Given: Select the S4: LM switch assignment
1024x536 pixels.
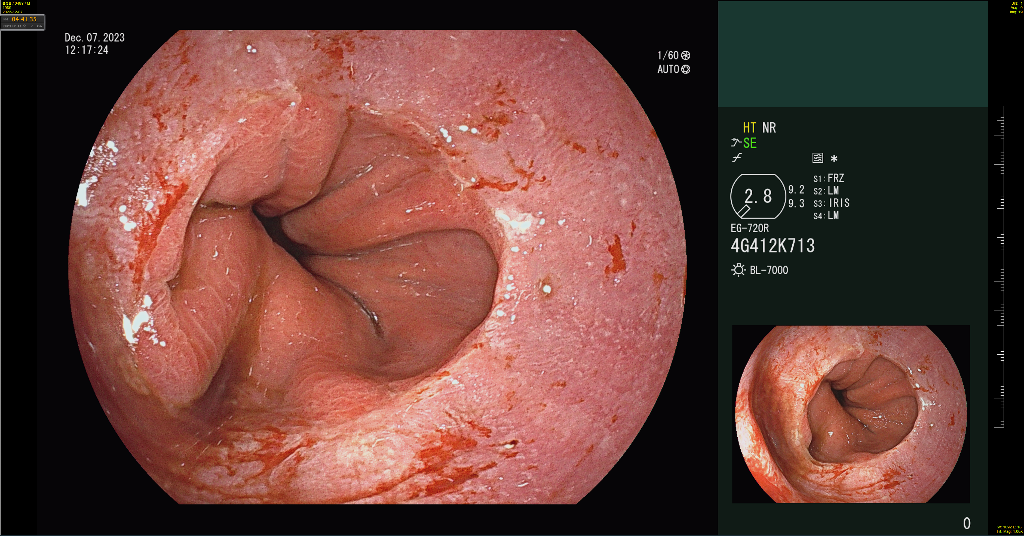Looking at the screenshot, I should (826, 215).
